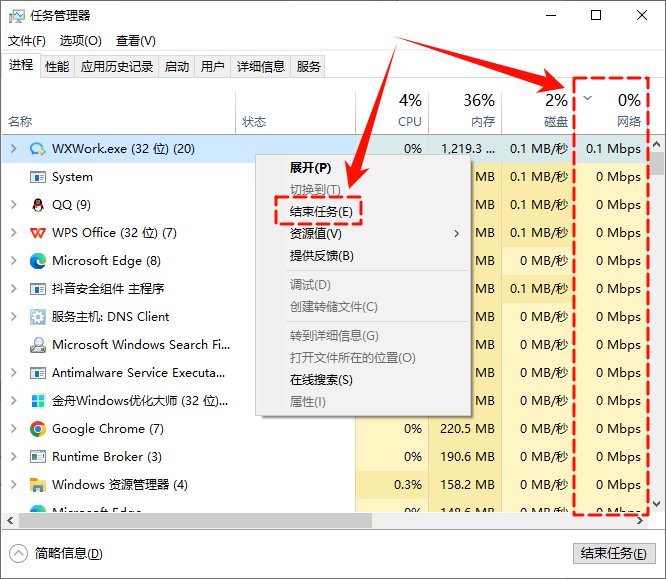Click the vertical scrollbar down arrow
666x579 pixels.
point(657,504)
